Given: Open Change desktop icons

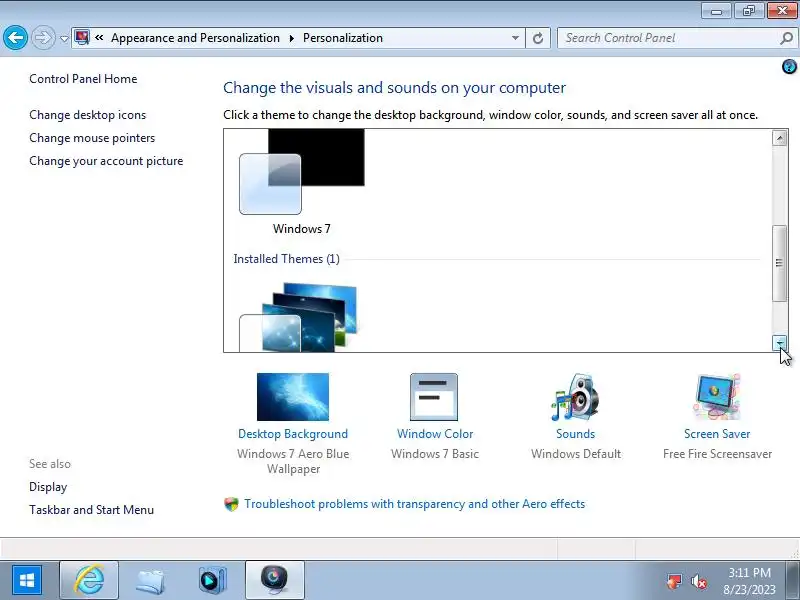Looking at the screenshot, I should 87,115.
